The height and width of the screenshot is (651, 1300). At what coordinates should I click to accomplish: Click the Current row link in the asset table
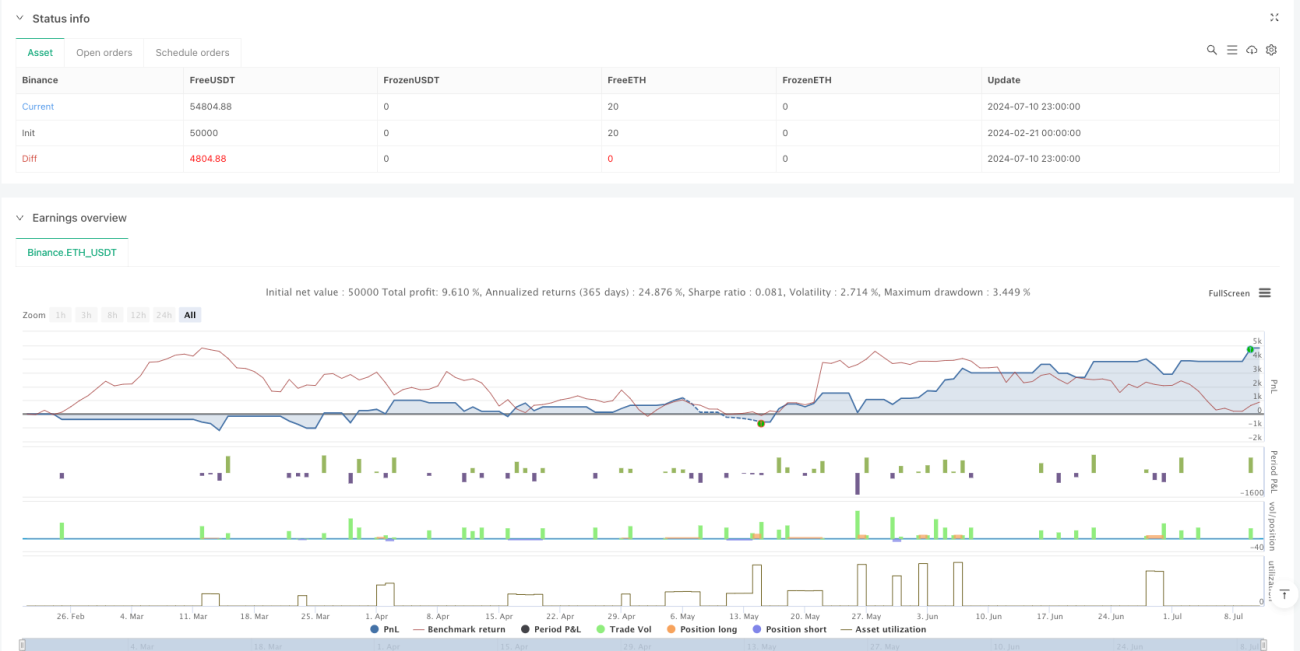point(38,107)
